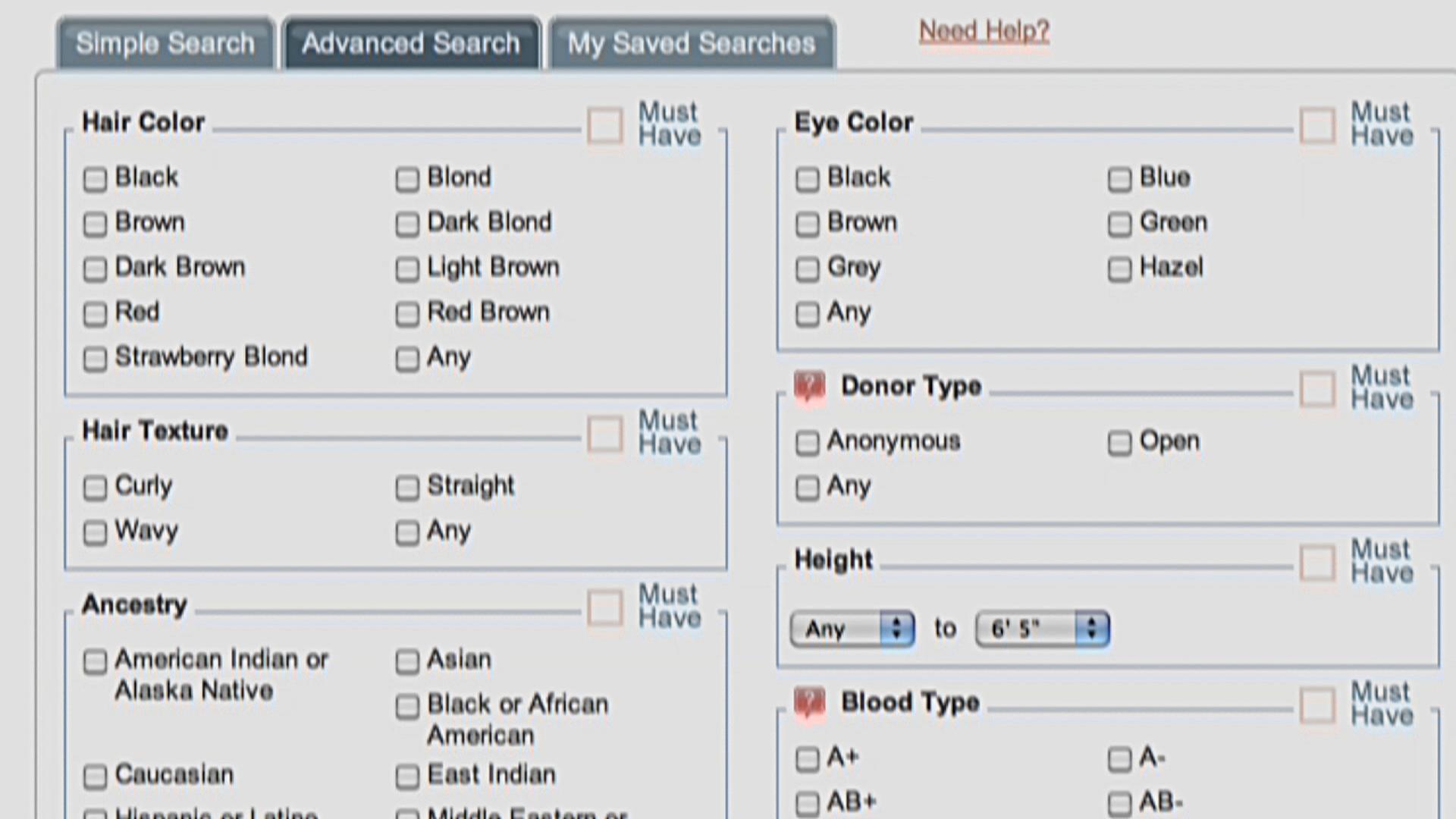Check the Curly hair texture option
The height and width of the screenshot is (819, 1456).
(x=95, y=487)
